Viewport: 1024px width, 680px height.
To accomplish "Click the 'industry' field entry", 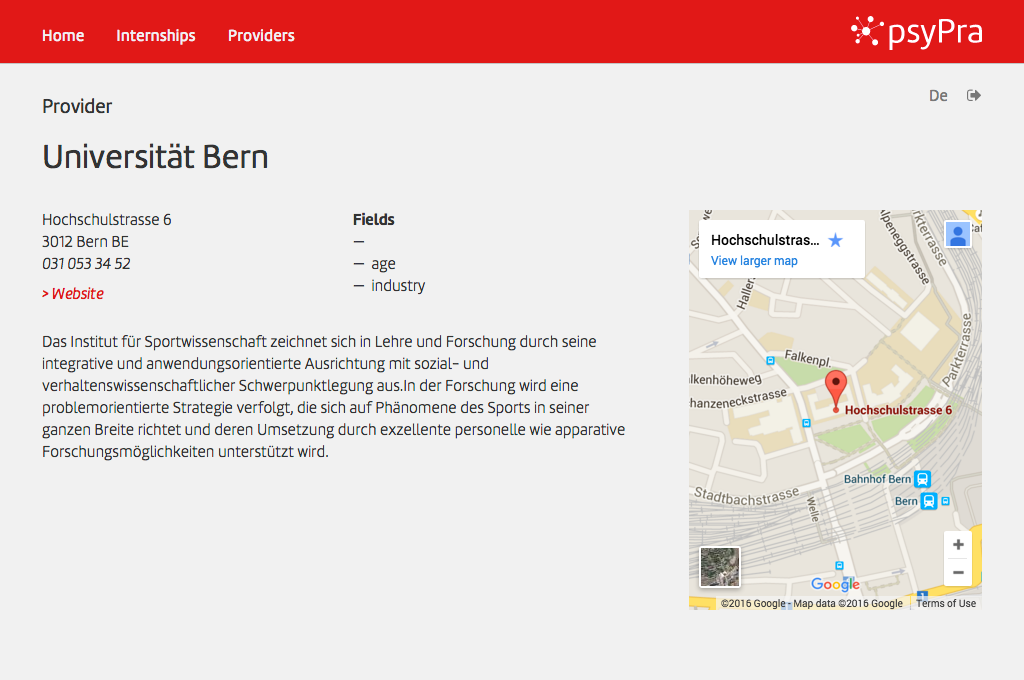I will (x=398, y=286).
